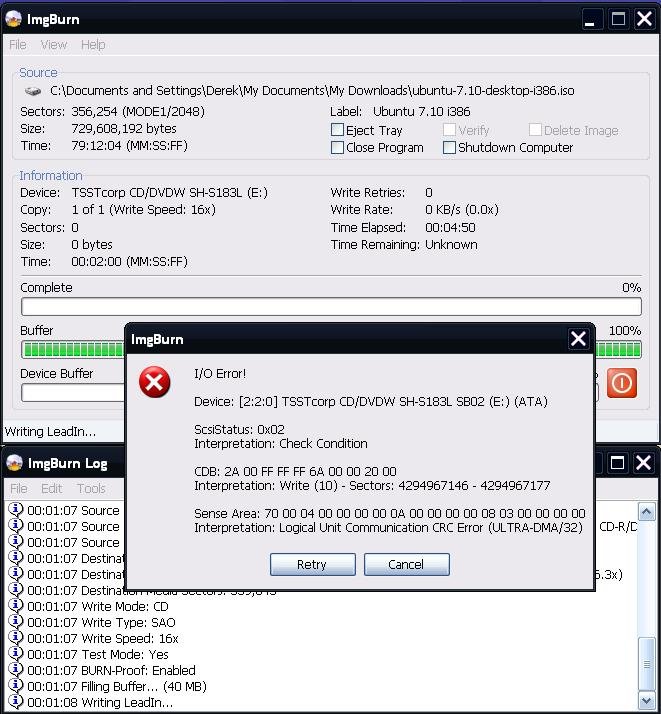Click the Device Buffer progress bar
Image resolution: width=661 pixels, height=714 pixels.
click(x=73, y=393)
